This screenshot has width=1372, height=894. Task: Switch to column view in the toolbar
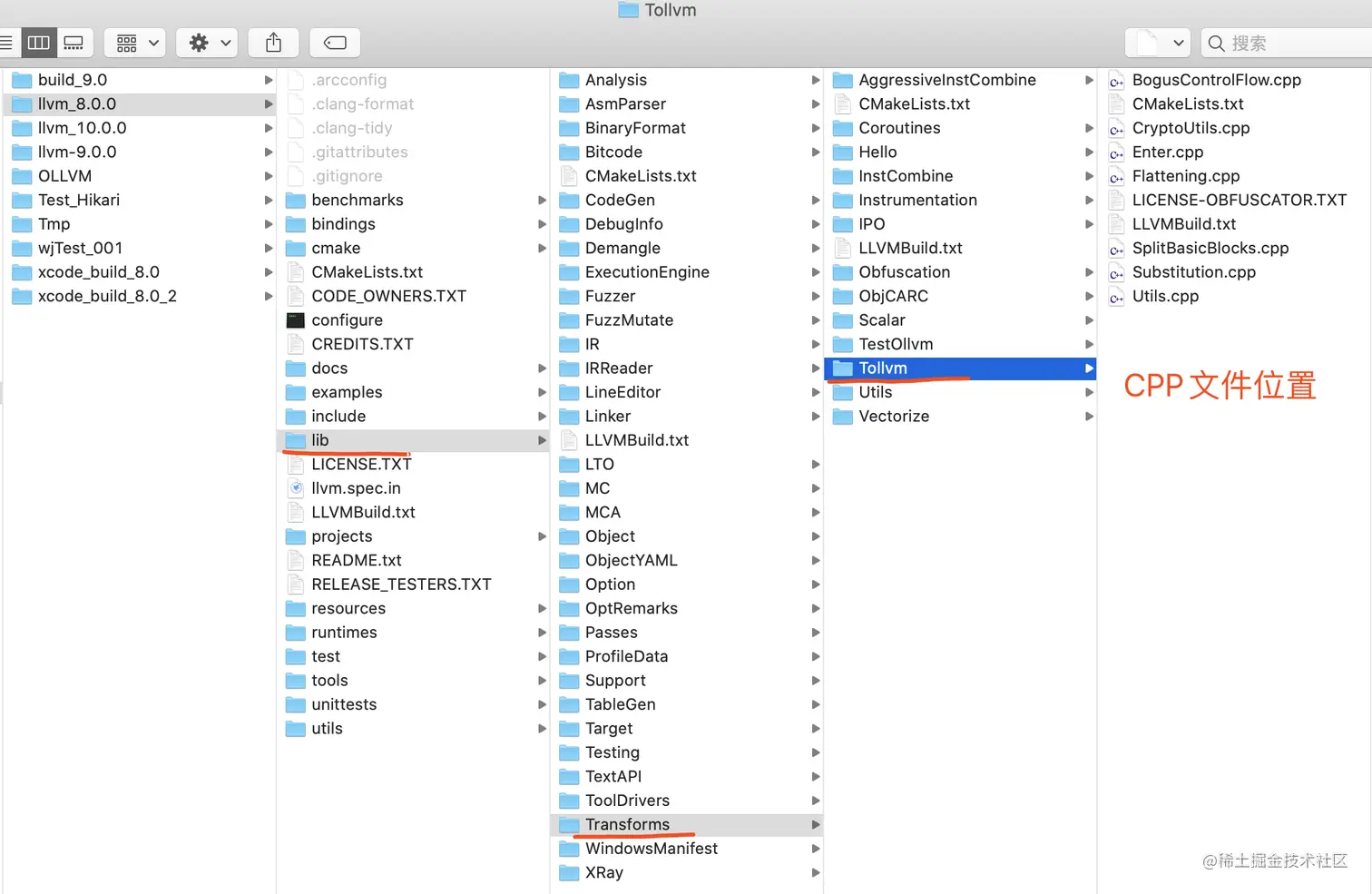coord(38,43)
